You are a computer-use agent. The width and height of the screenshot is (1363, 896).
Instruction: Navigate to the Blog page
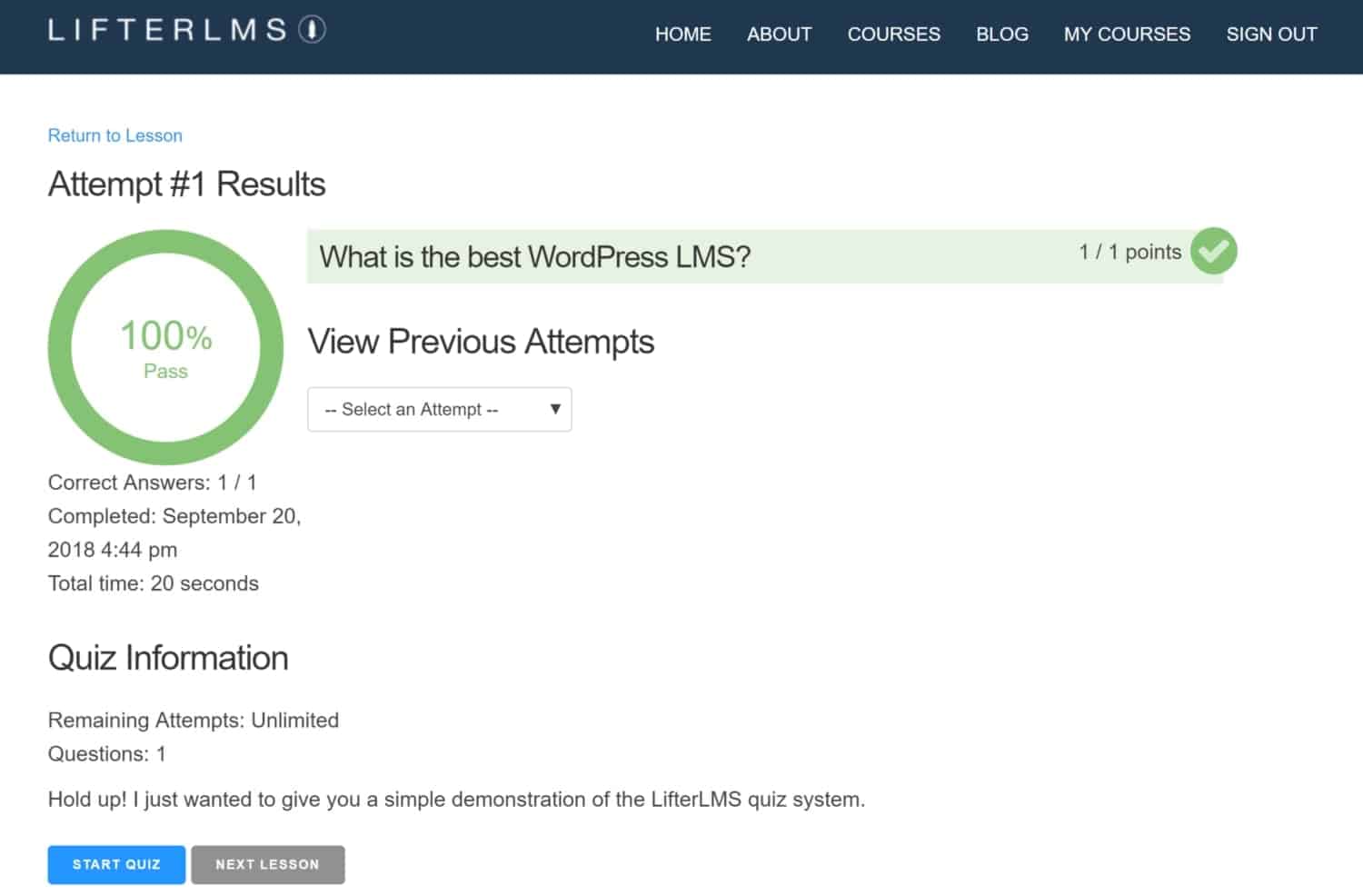tap(1001, 35)
